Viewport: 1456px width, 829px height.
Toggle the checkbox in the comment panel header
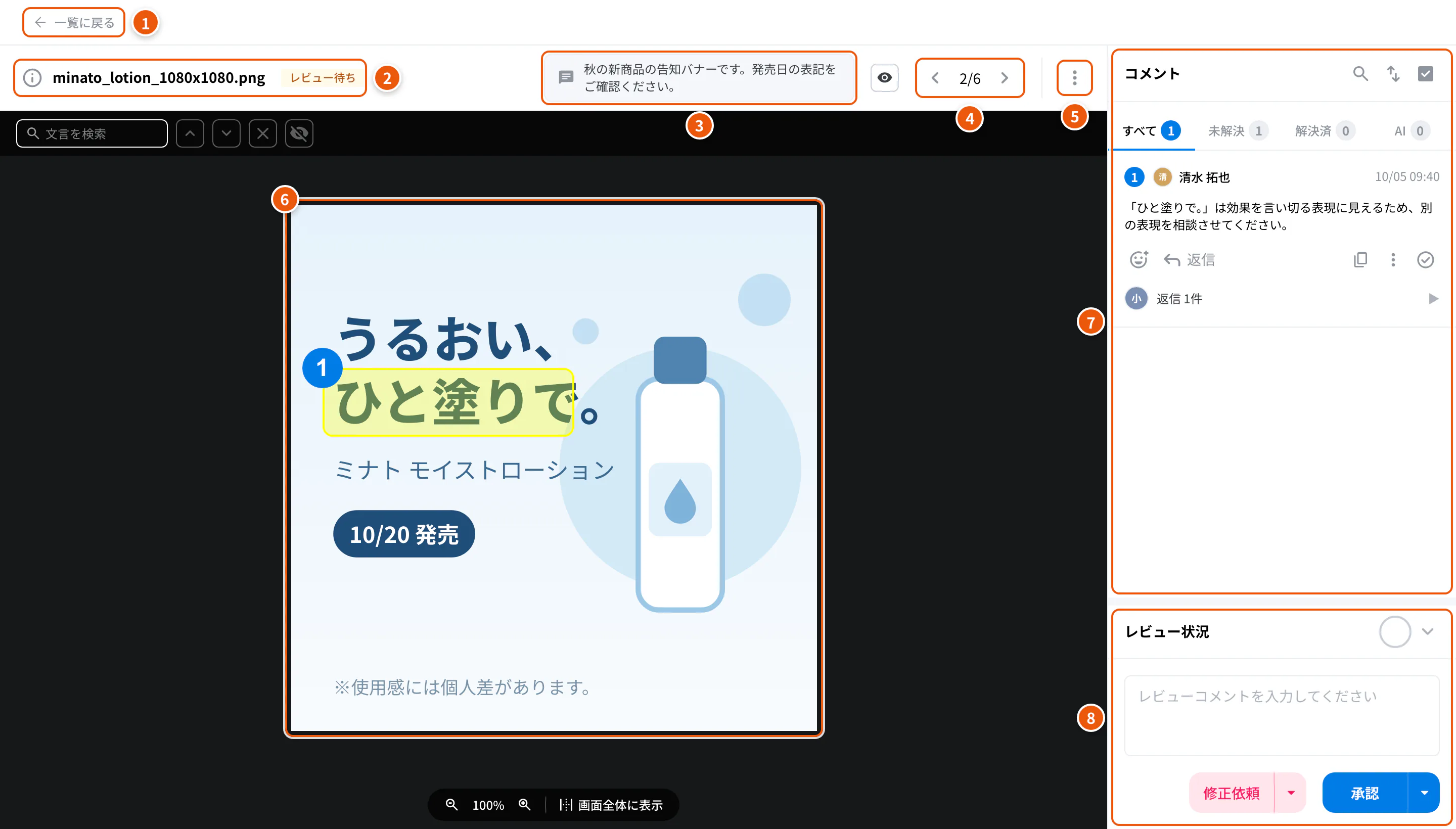pos(1425,73)
